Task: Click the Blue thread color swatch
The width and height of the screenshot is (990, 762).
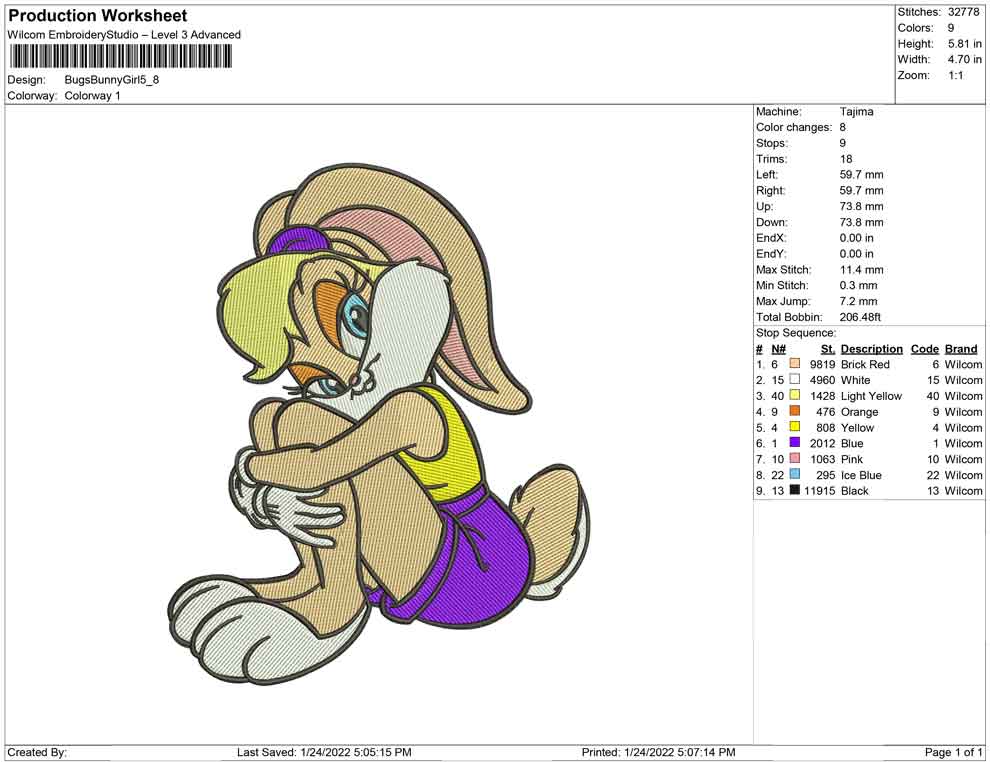Action: (795, 443)
